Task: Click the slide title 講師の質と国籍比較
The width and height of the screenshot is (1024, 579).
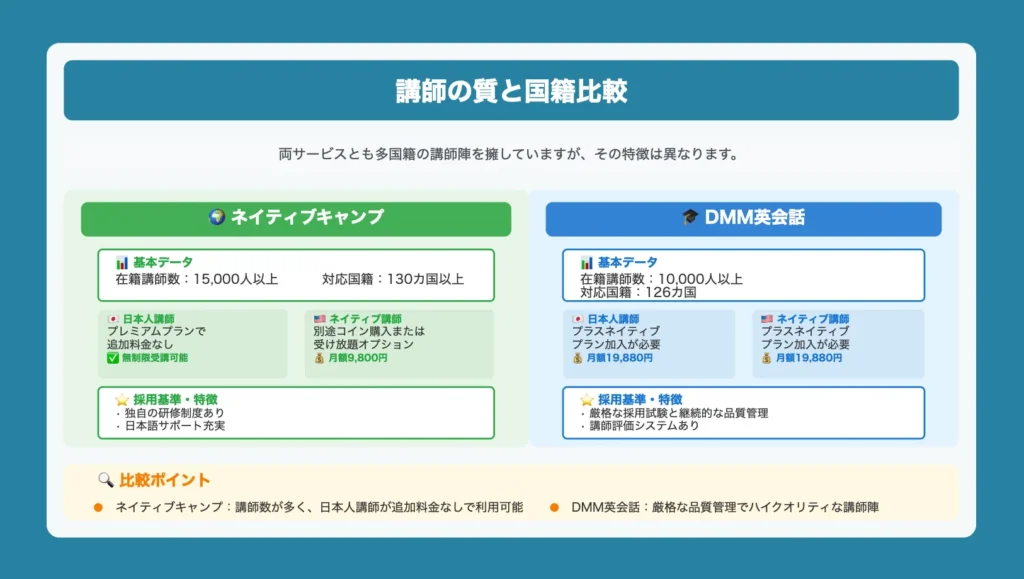Action: (511, 91)
